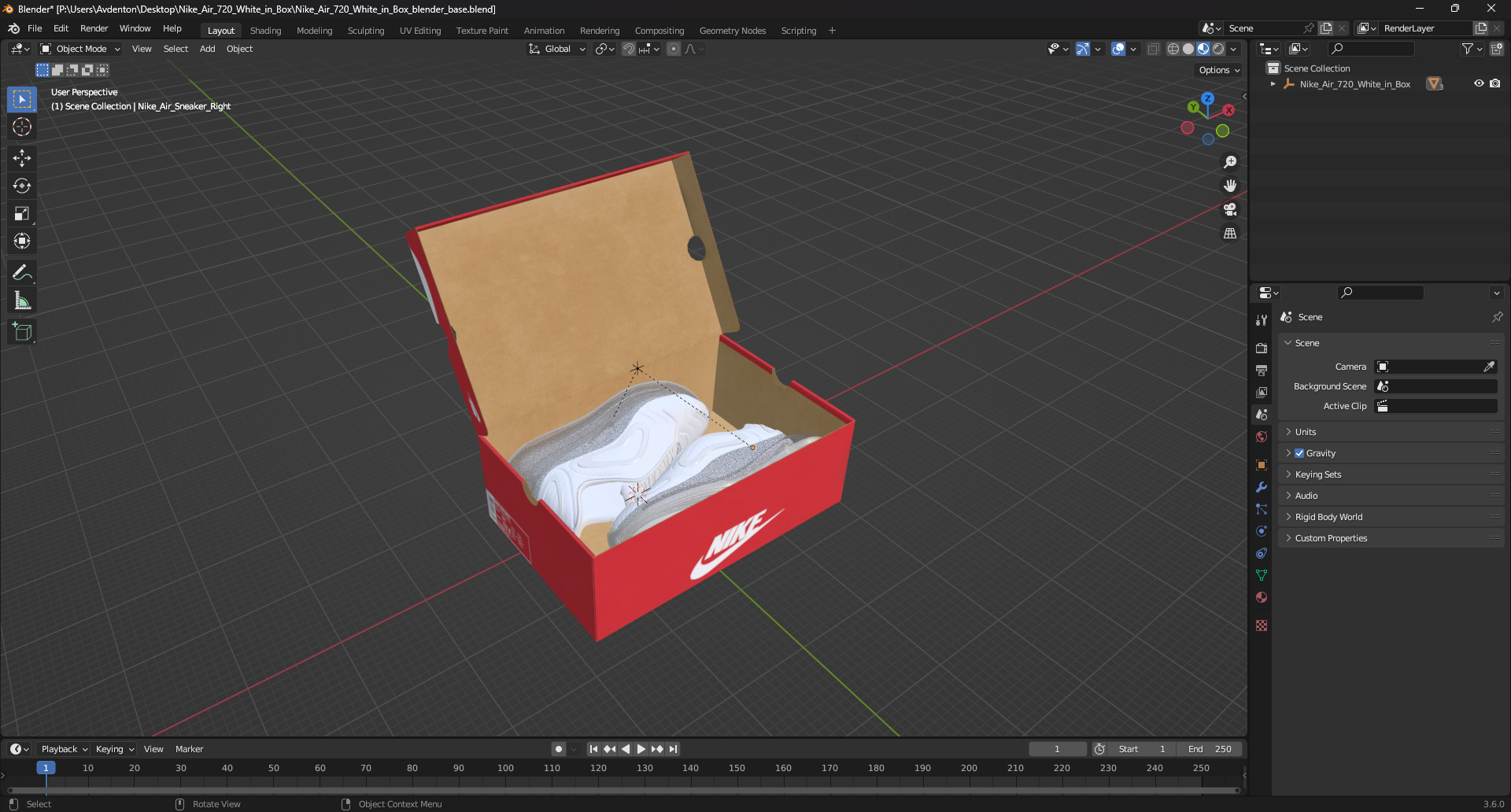The image size is (1511, 812).
Task: Open the Object properties tab
Action: 1262,465
